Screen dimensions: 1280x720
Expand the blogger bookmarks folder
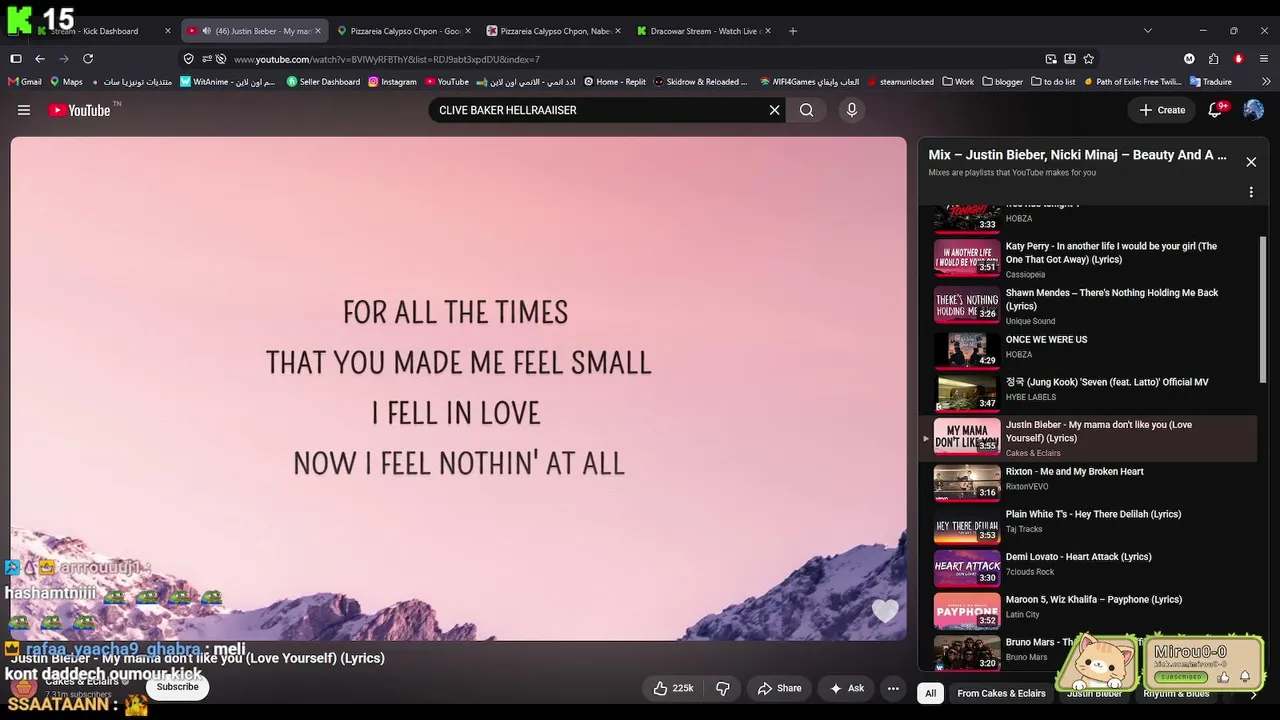coord(1002,82)
